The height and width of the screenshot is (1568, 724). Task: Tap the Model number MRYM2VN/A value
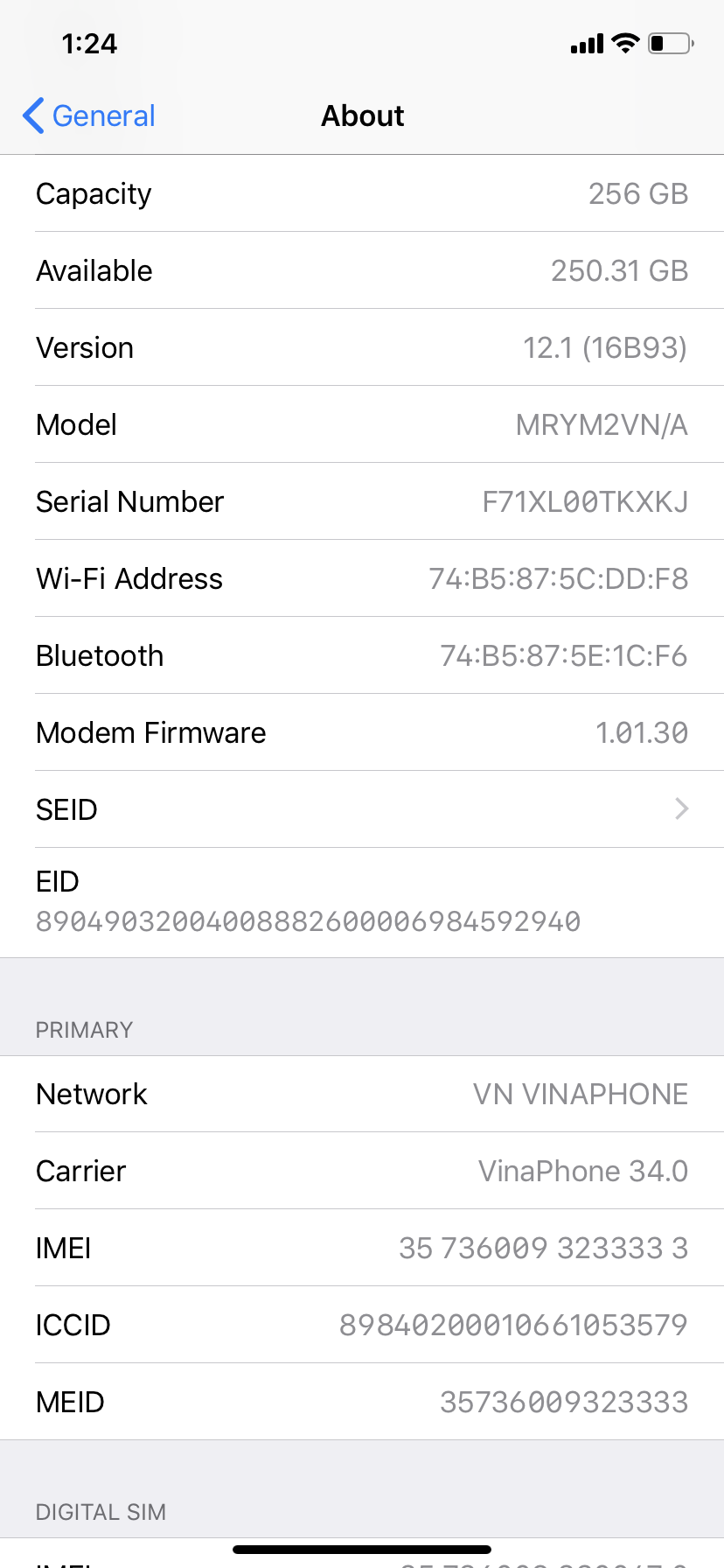point(602,425)
